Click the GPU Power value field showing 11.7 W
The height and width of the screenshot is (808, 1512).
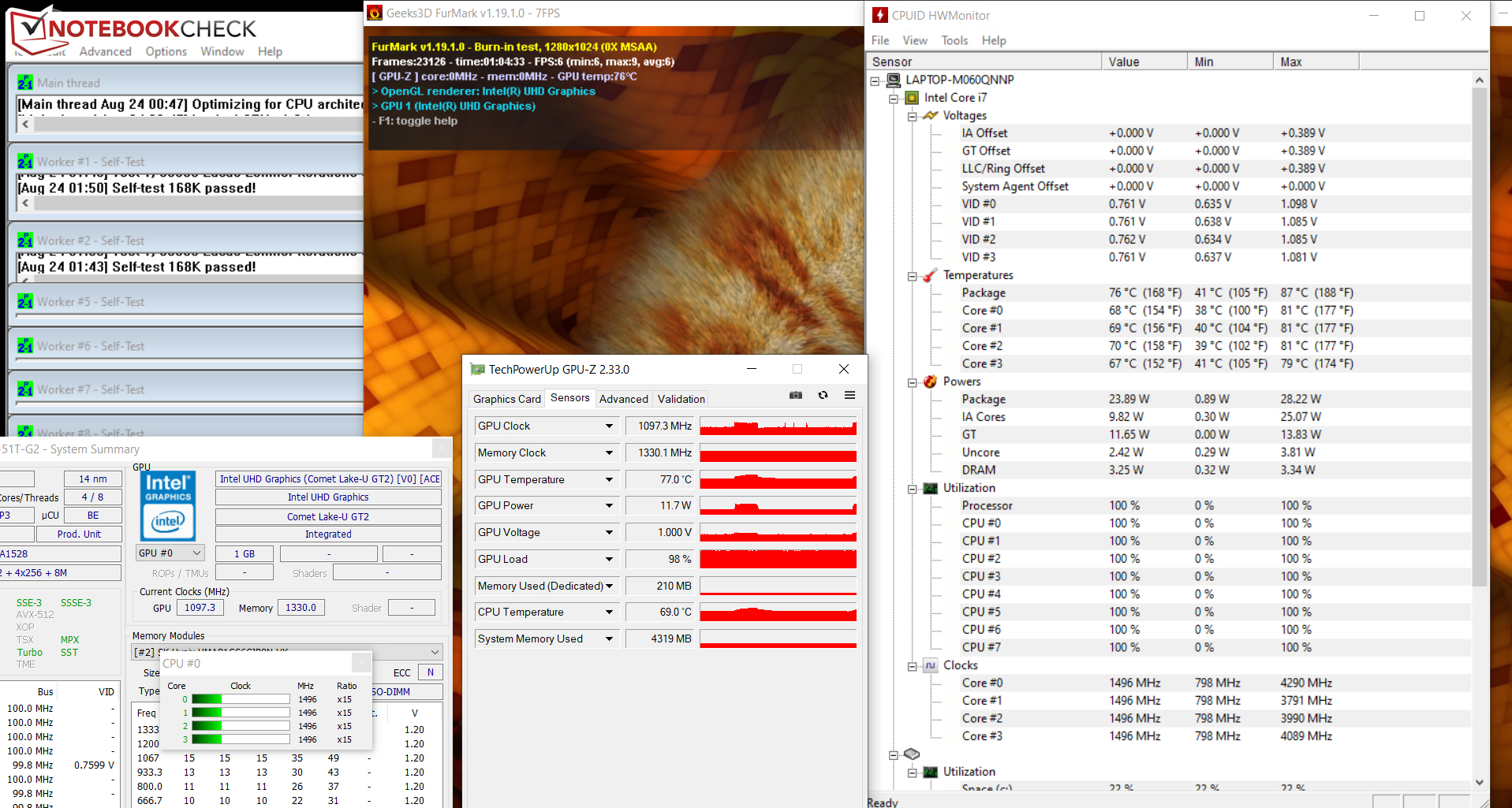pos(660,505)
